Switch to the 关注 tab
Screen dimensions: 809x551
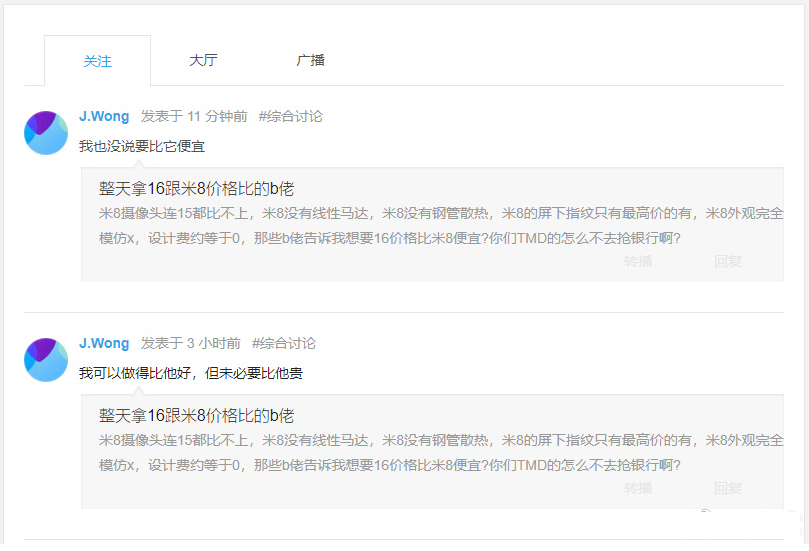point(97,61)
